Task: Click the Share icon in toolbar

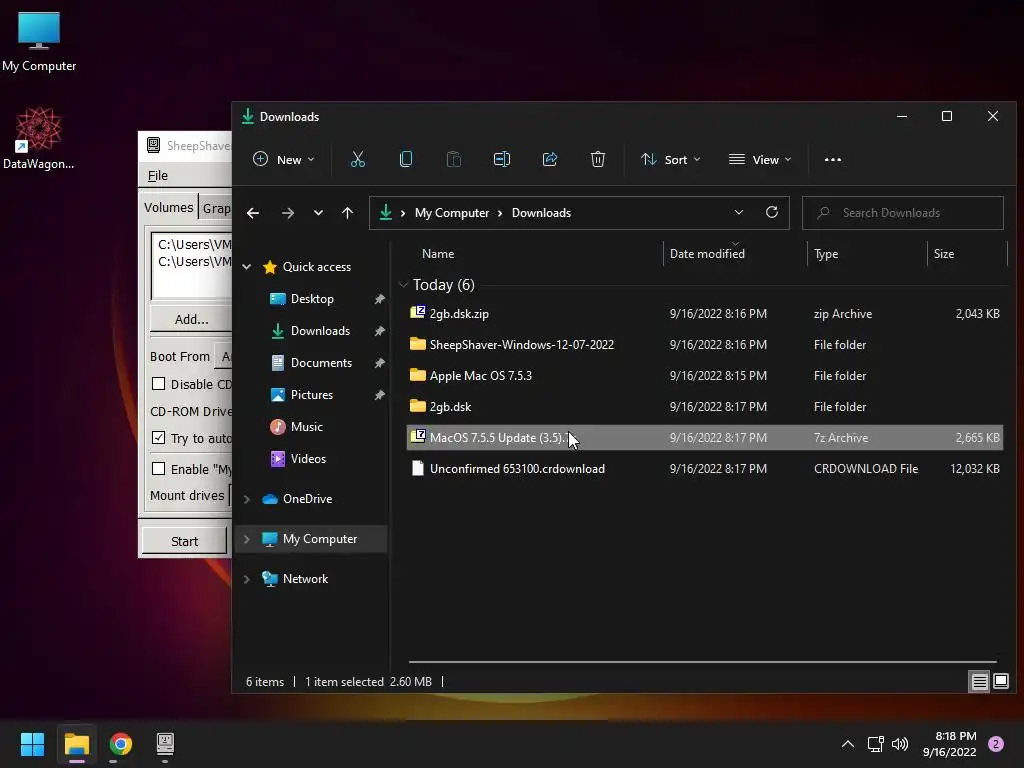Action: 550,159
